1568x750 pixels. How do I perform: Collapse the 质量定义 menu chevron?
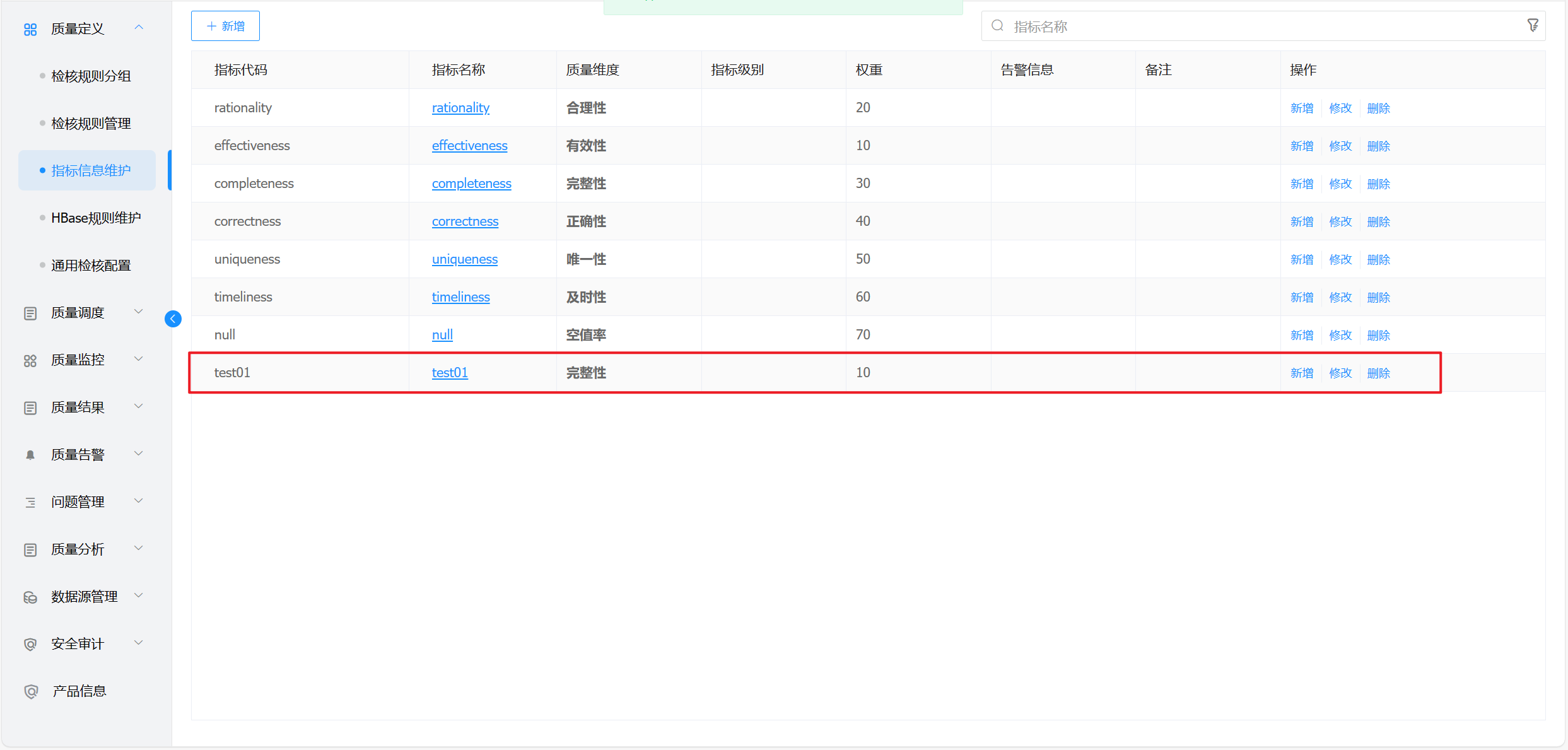[x=139, y=27]
